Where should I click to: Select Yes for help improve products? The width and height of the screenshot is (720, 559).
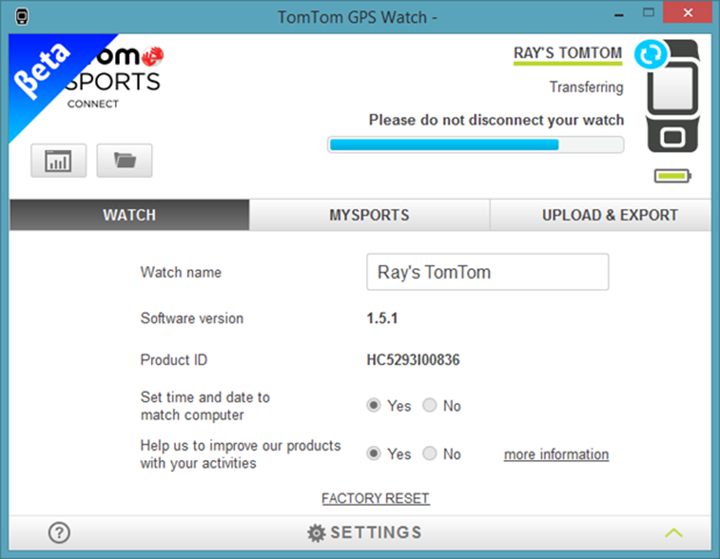374,454
